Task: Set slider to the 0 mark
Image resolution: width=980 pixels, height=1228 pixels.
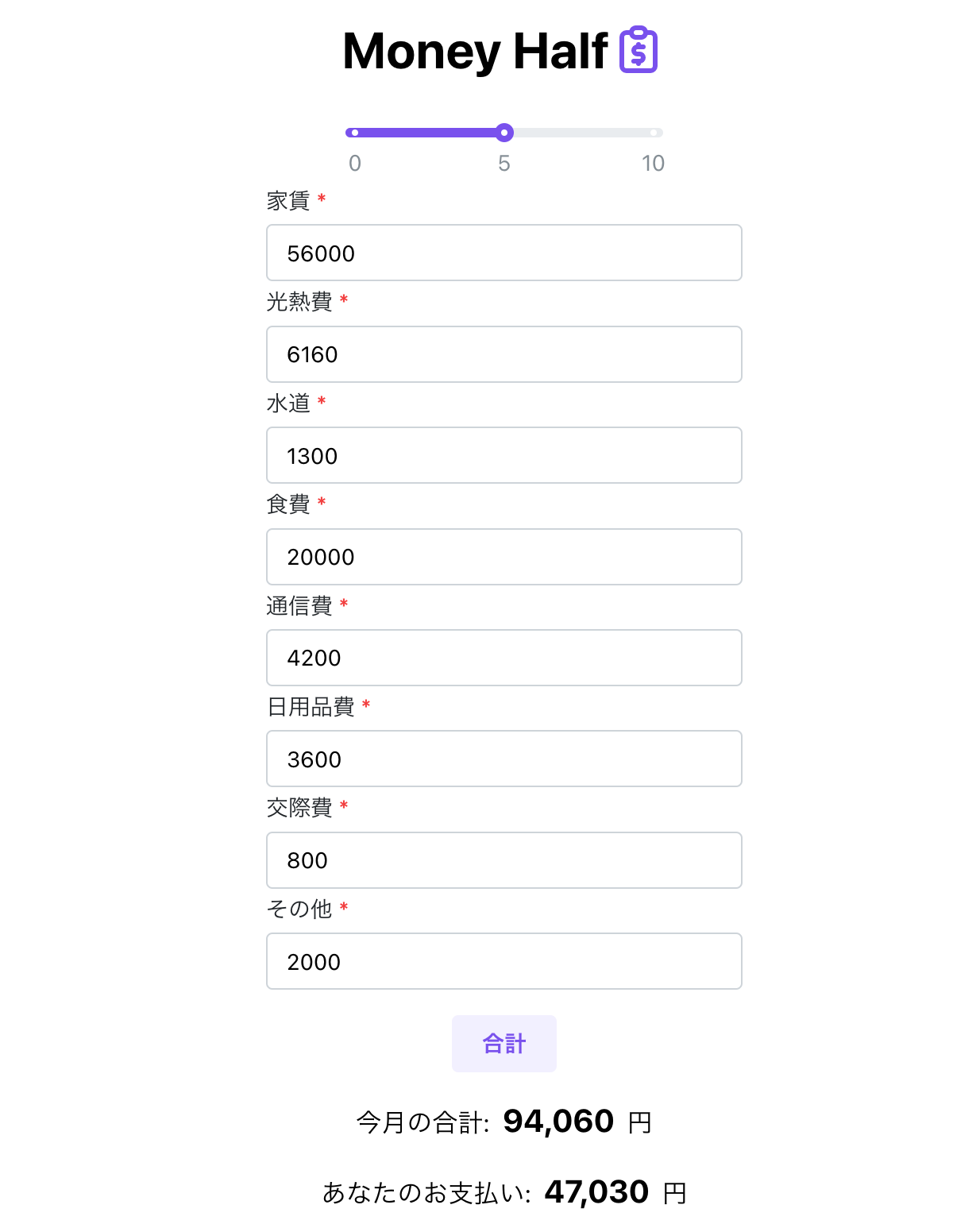Action: click(355, 133)
